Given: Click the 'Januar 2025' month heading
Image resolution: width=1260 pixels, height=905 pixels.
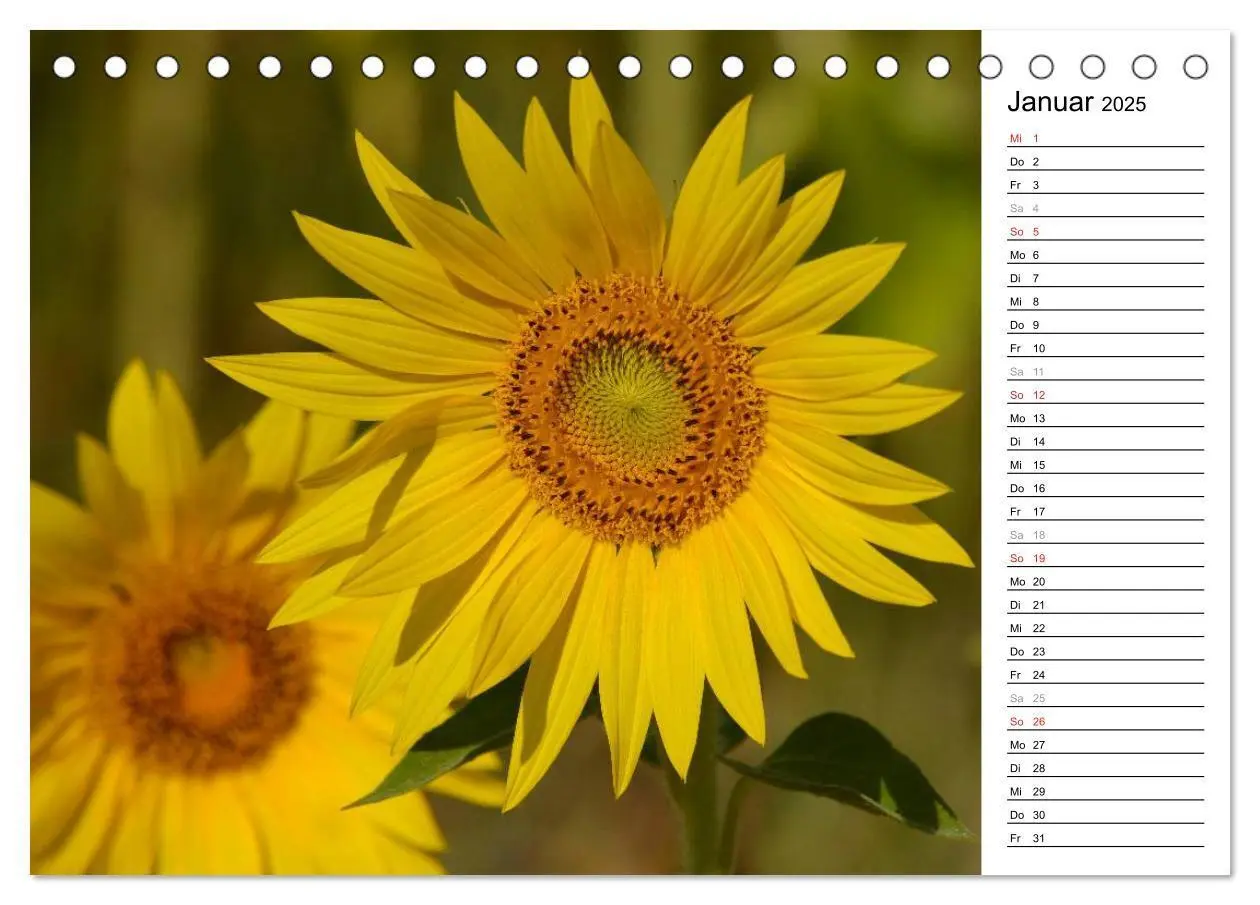Looking at the screenshot, I should [x=1076, y=102].
